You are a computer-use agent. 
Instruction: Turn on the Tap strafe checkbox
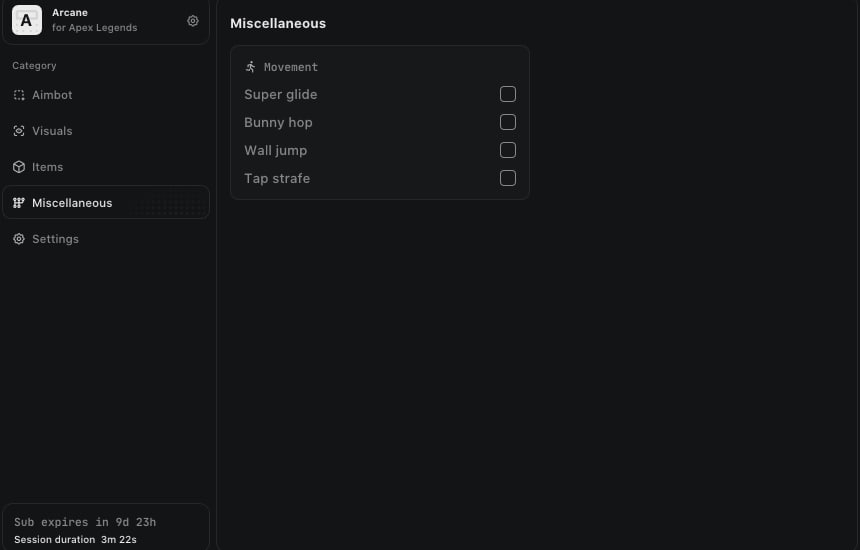tap(508, 178)
